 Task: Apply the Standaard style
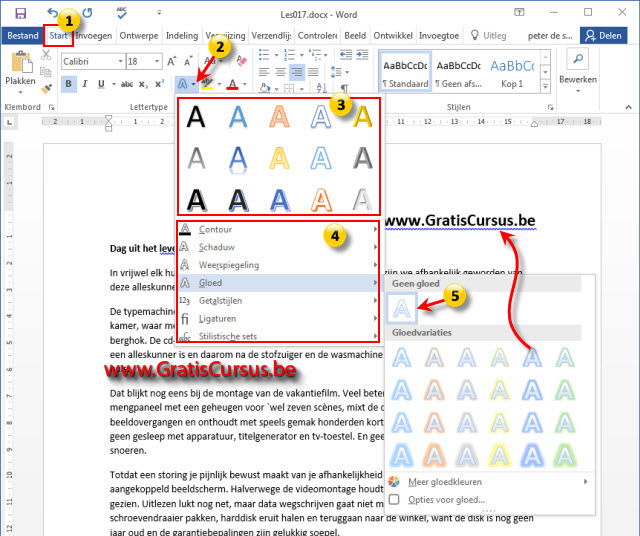coord(405,72)
